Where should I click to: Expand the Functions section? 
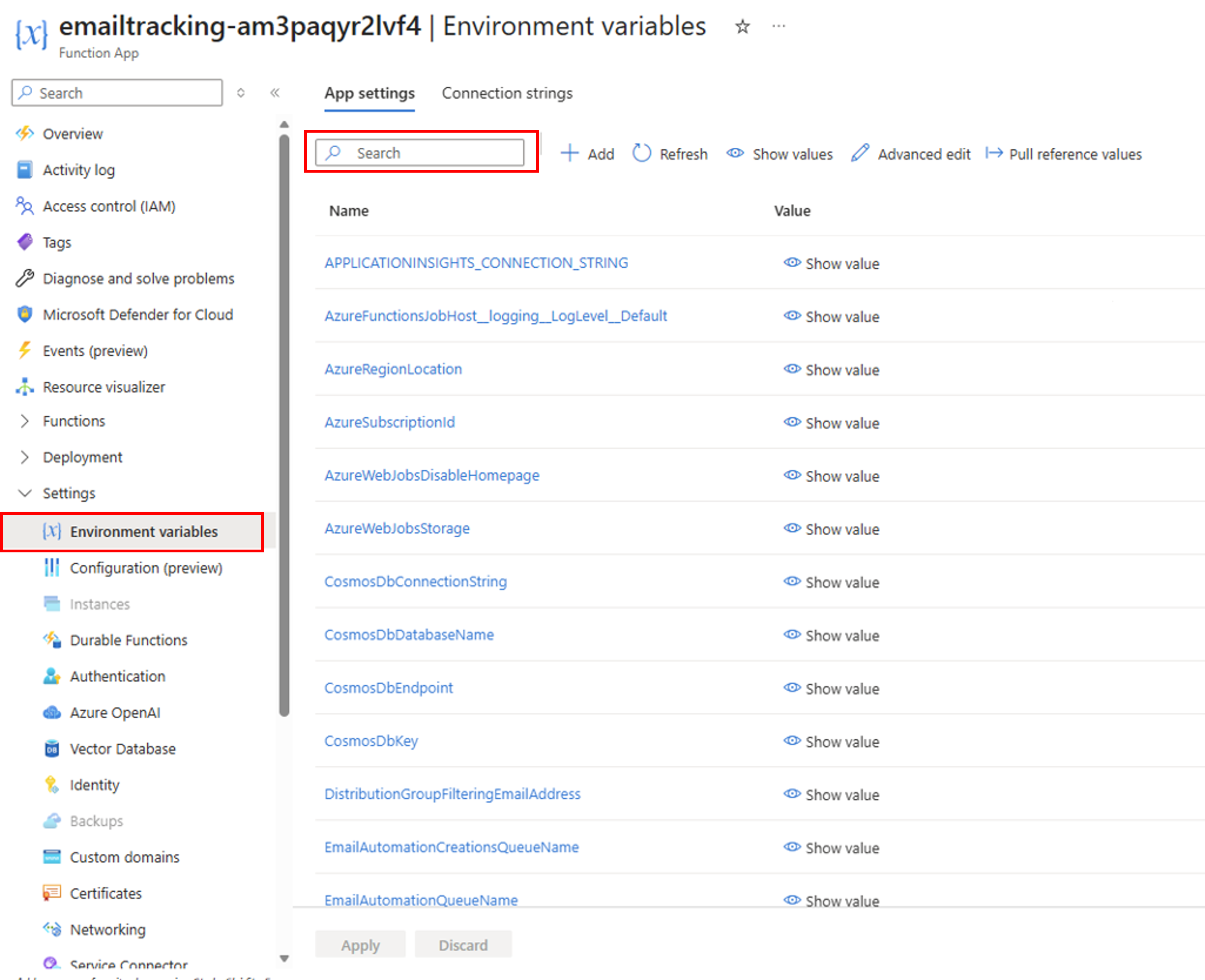[25, 421]
